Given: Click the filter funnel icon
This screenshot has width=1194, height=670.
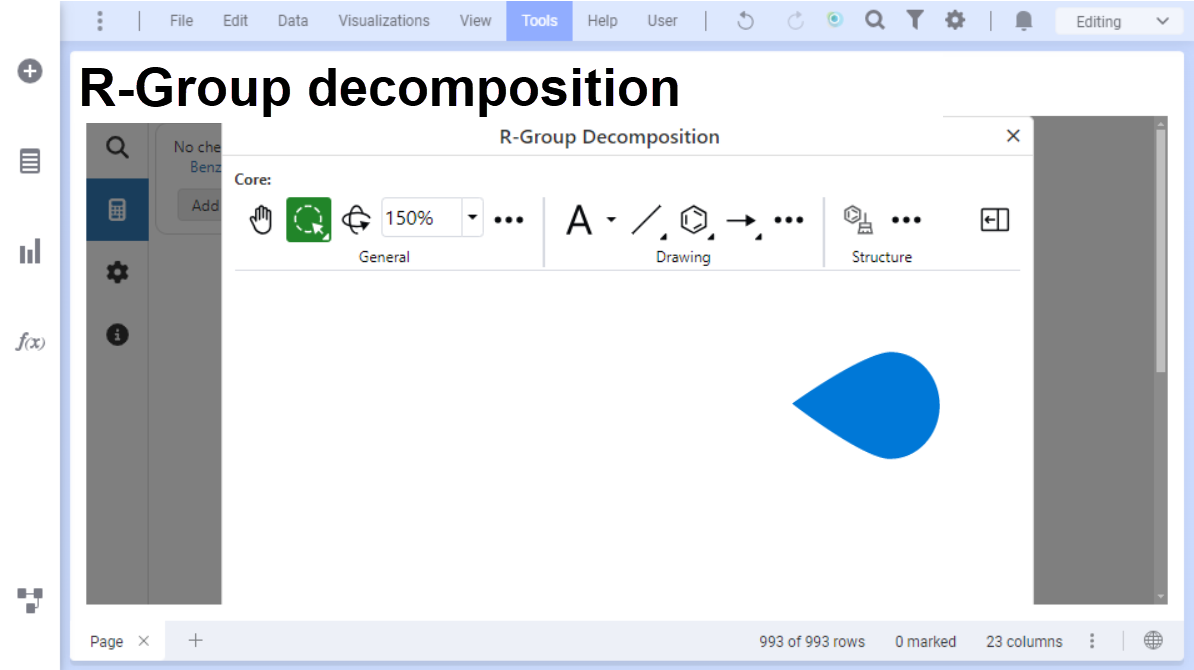Looking at the screenshot, I should (915, 21).
